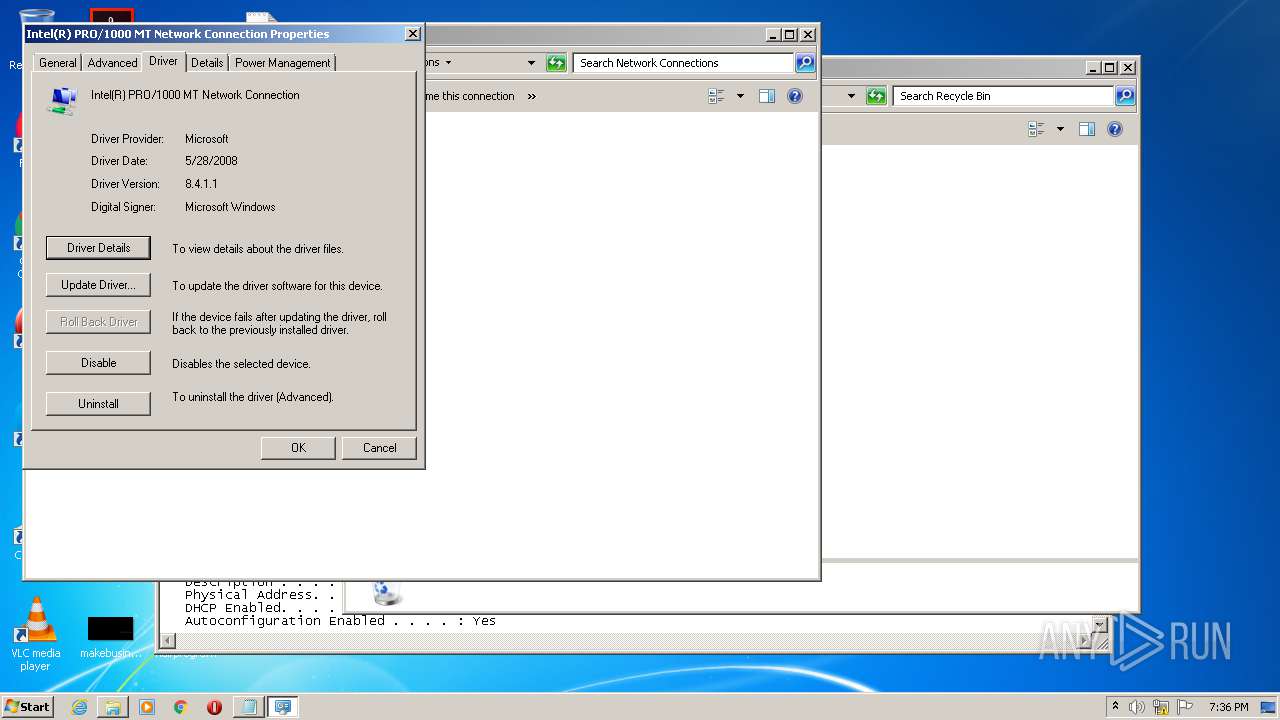Change view icon in Network Connections
The width and height of the screenshot is (1280, 720).
click(x=716, y=97)
